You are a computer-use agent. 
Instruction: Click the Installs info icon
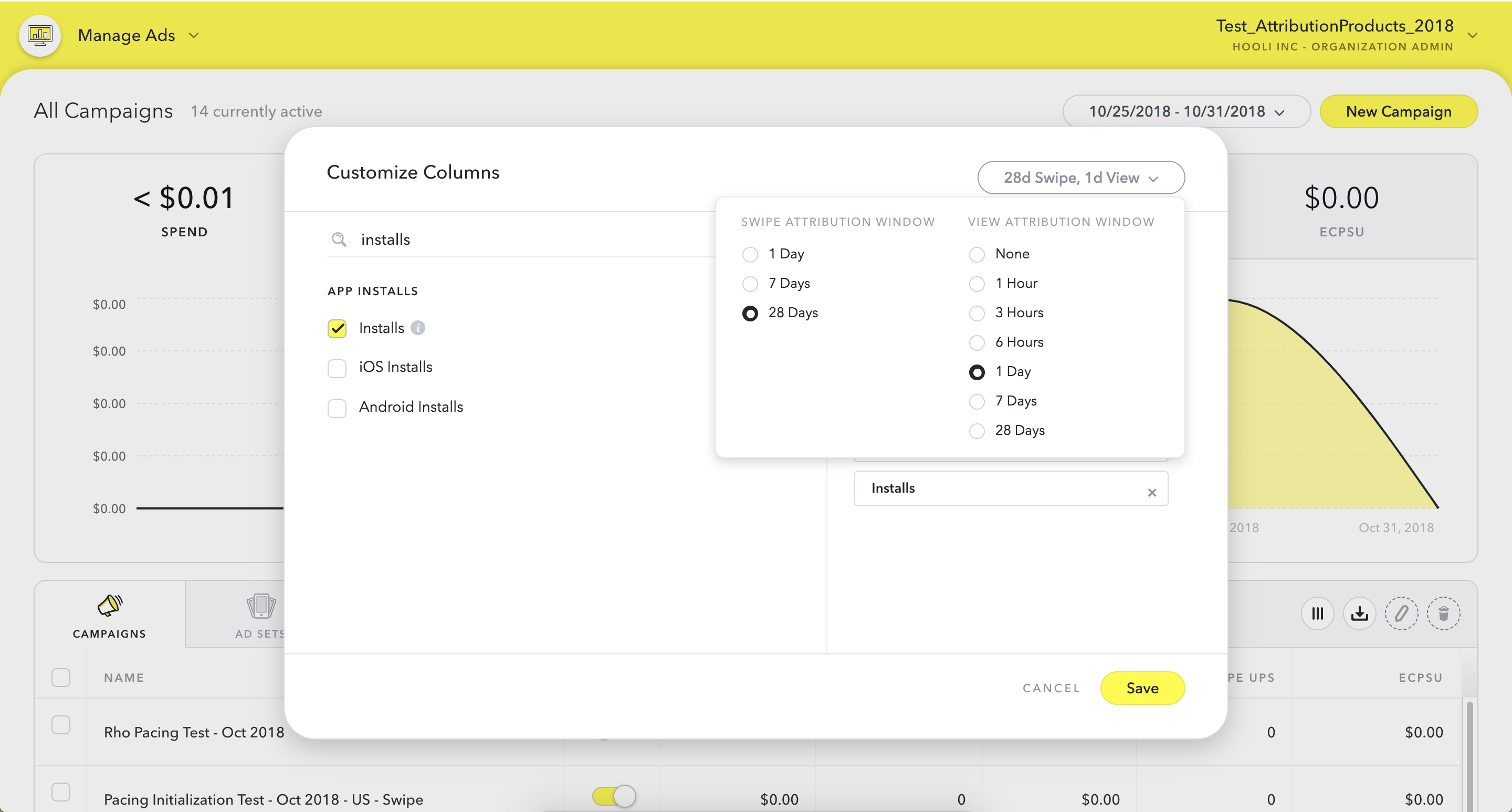pyautogui.click(x=418, y=328)
